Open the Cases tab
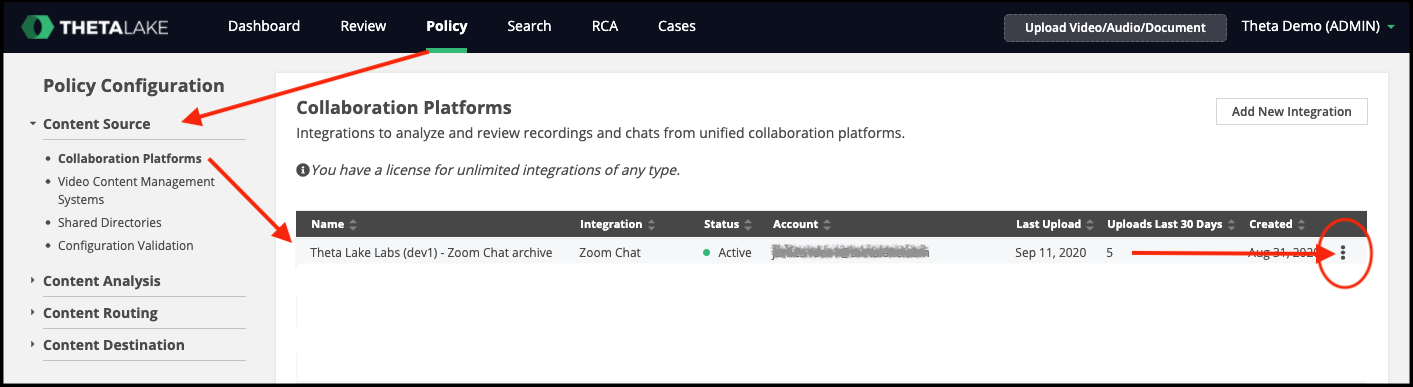Image resolution: width=1413 pixels, height=387 pixels. pos(677,26)
